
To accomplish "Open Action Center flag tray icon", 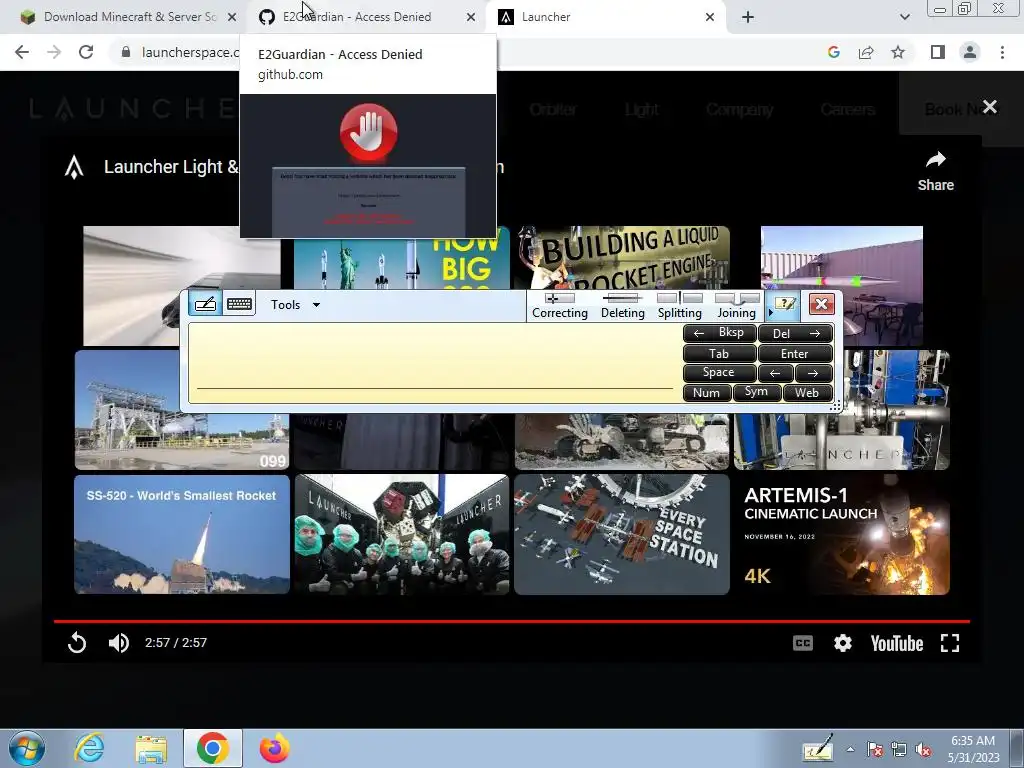I will click(x=874, y=750).
